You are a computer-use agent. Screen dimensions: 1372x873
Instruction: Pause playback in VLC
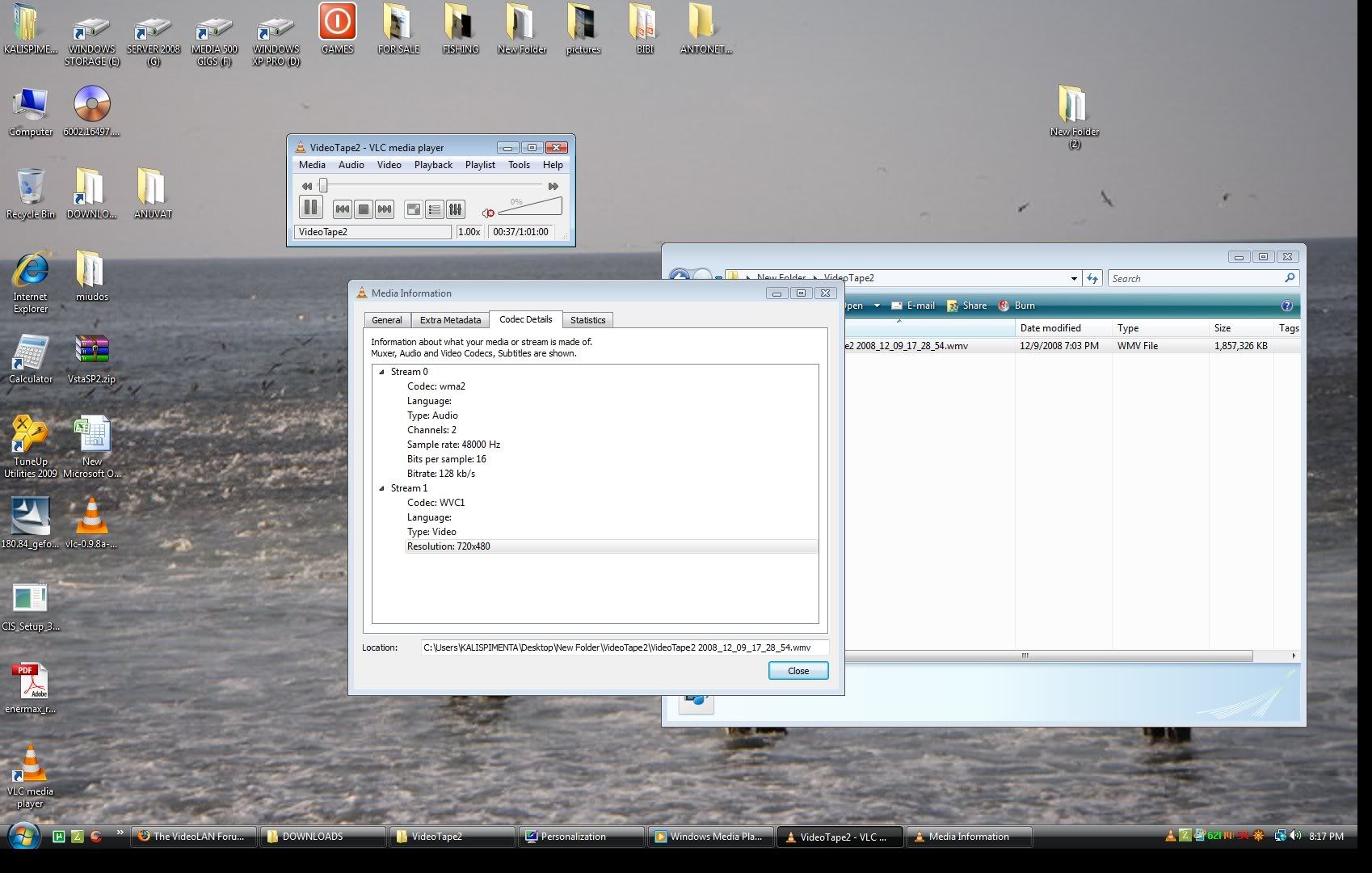(311, 208)
